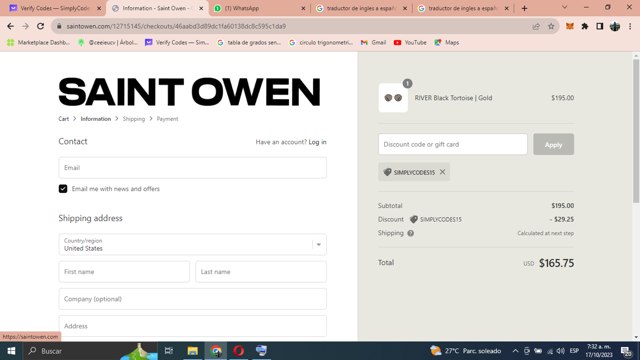Screen dimensions: 640x360
Task: Click the browser address bar URL
Action: [176, 26]
